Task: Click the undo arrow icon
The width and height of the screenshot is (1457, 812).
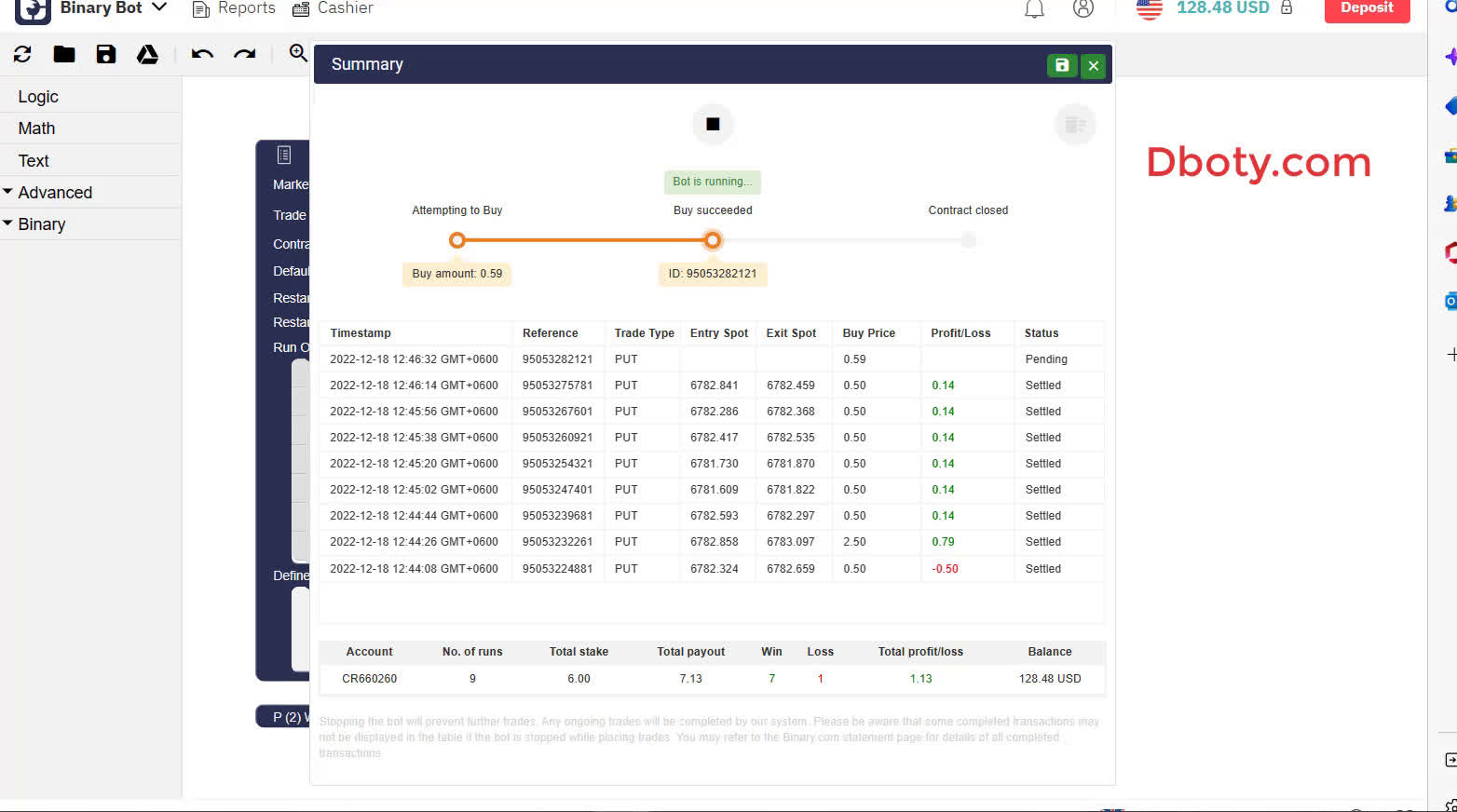Action: 202,54
